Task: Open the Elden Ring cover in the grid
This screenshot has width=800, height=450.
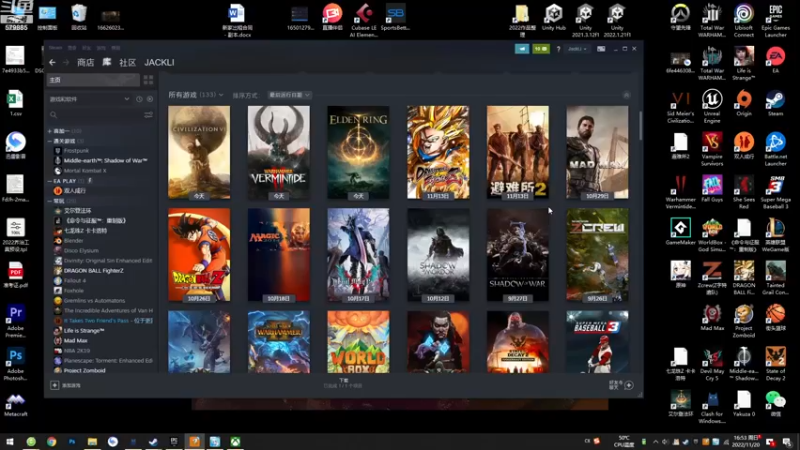Action: [x=358, y=152]
